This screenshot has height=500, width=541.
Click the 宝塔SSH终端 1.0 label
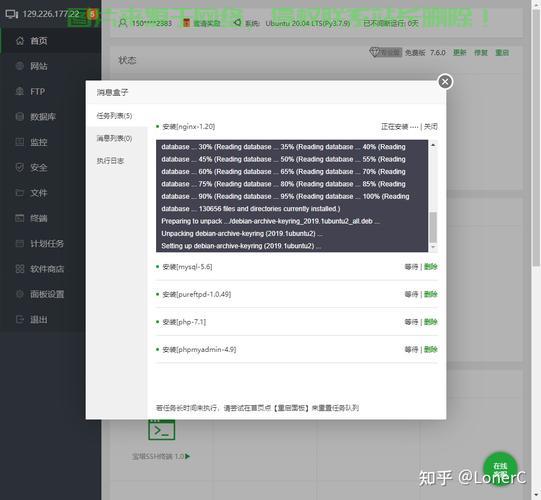pyautogui.click(x=161, y=457)
